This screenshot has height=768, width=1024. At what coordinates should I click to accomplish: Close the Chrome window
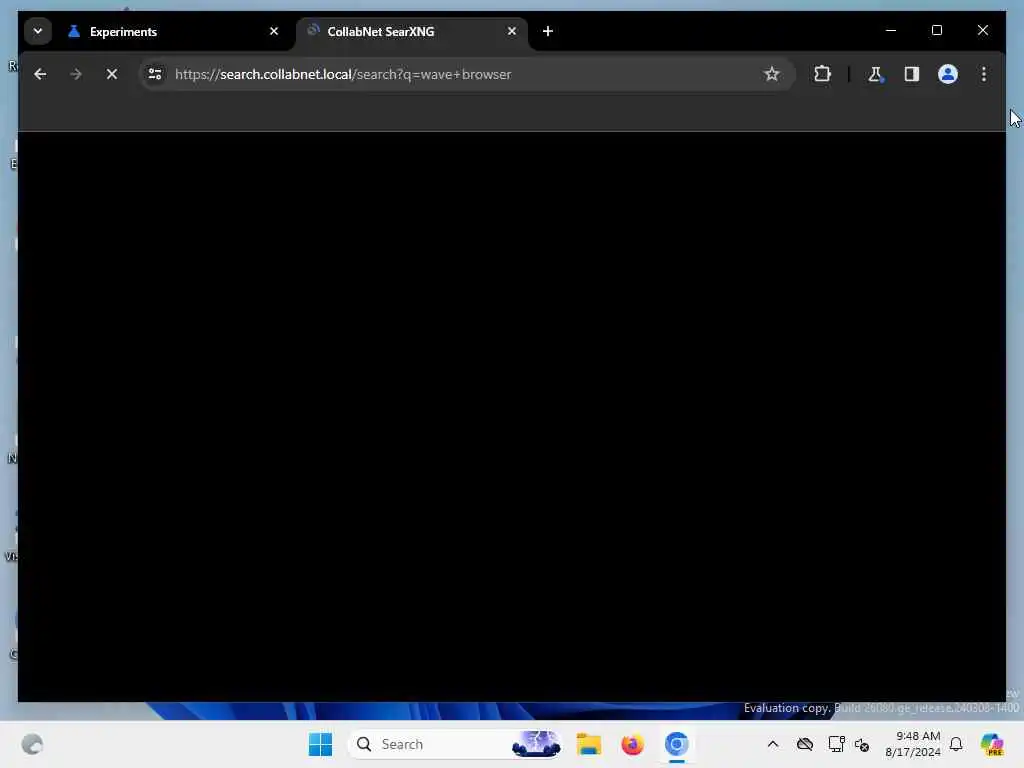(x=982, y=31)
